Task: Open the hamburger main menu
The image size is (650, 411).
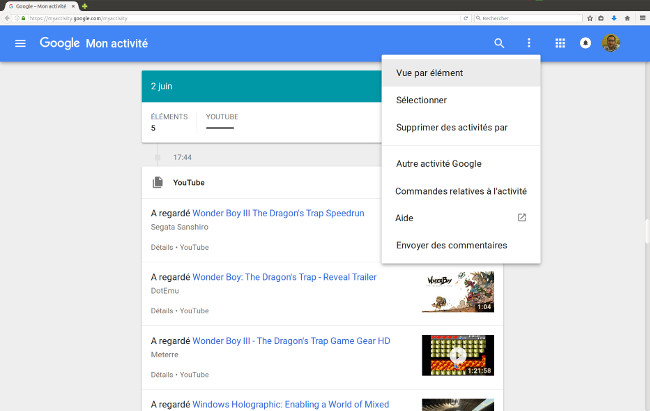Action: (x=21, y=43)
